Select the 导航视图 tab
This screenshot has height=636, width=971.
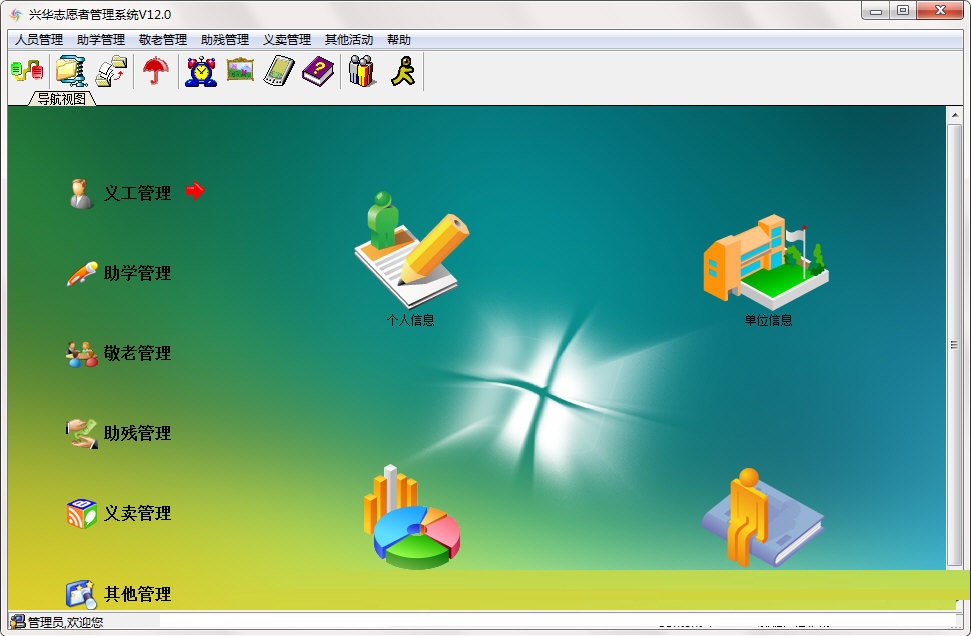(62, 98)
